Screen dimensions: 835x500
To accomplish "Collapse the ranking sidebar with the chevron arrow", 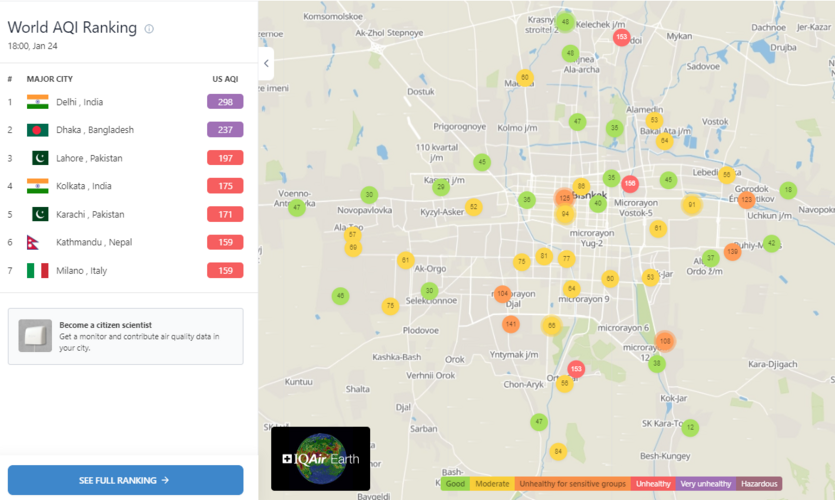I will click(x=266, y=64).
